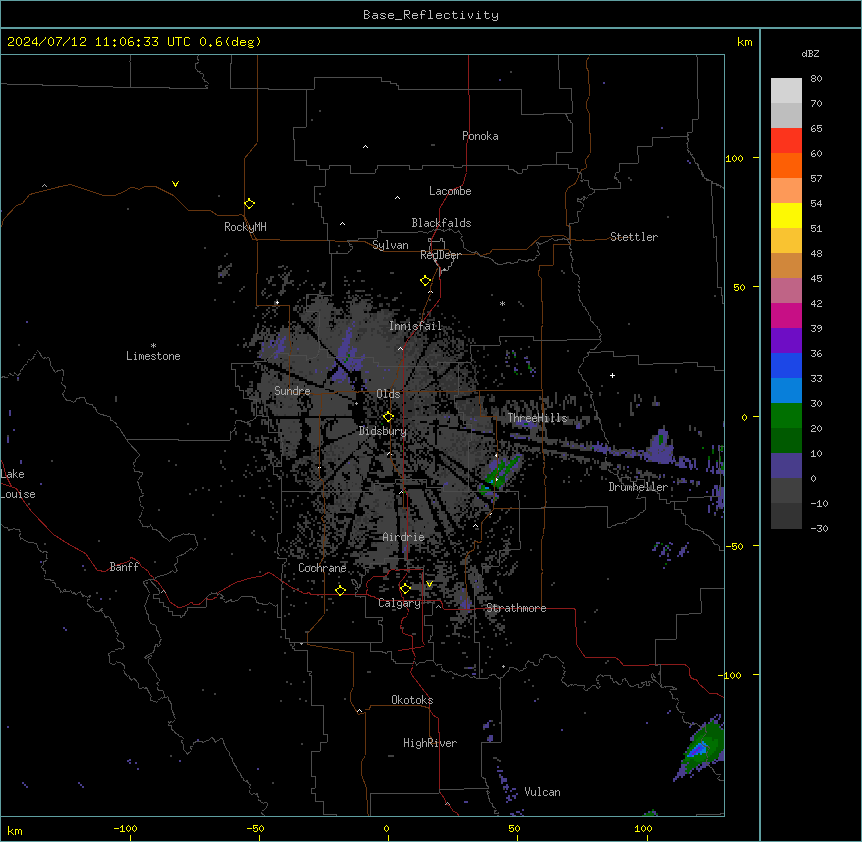Image resolution: width=862 pixels, height=842 pixels.
Task: Click the Okotoks label
Action: coord(412,700)
